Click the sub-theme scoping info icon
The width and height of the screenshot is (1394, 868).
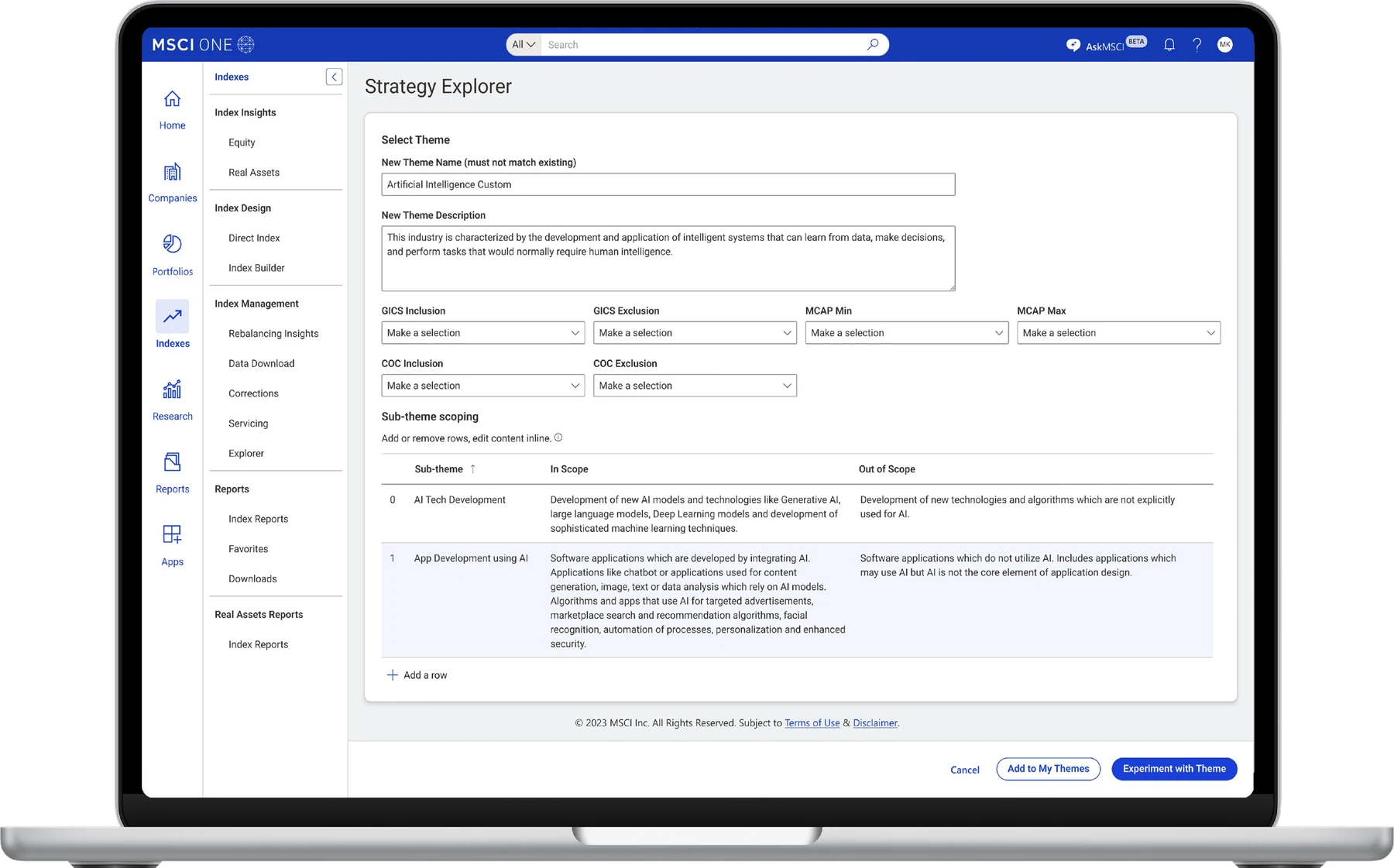[x=558, y=437]
